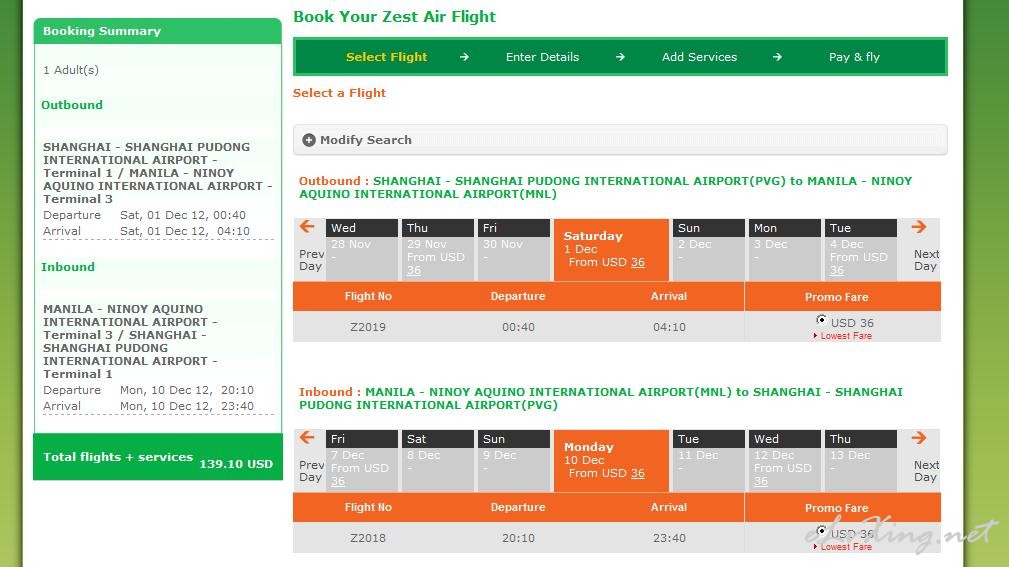Select USD 36 promo fare for flight Z2019
Viewport: 1009px width, 567px height.
[821, 319]
